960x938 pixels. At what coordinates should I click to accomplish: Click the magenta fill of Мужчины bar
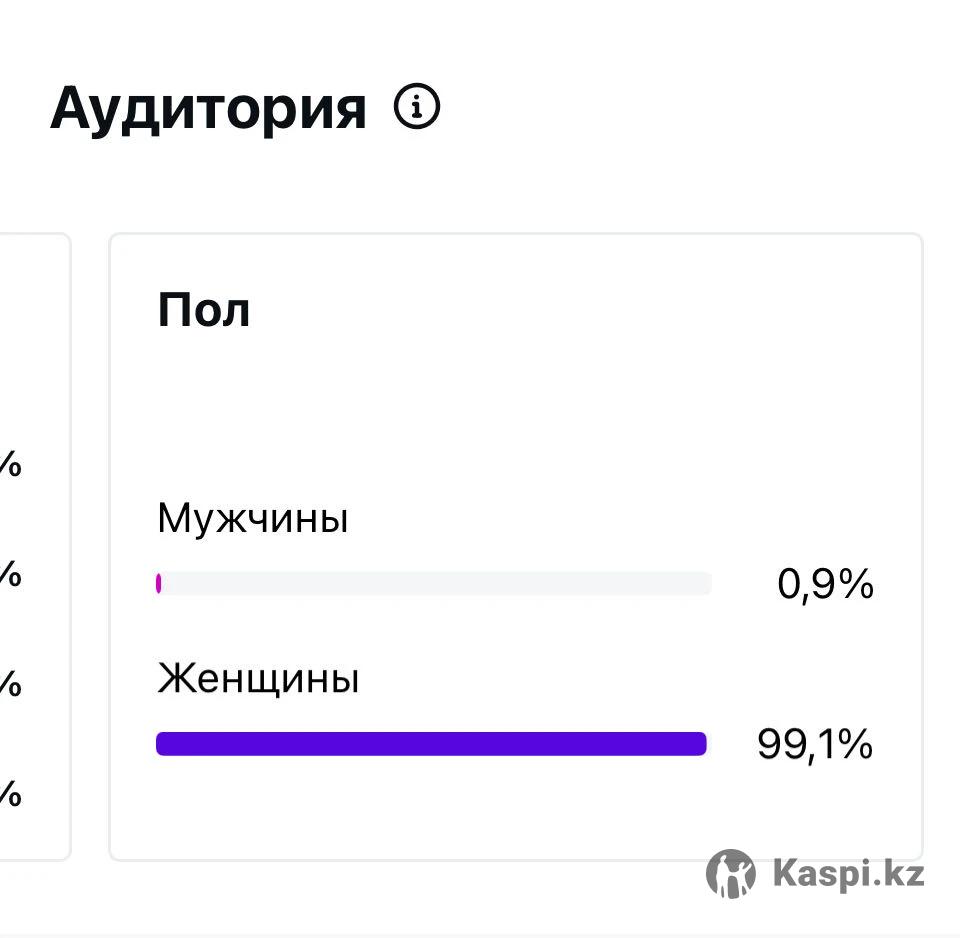coord(159,584)
